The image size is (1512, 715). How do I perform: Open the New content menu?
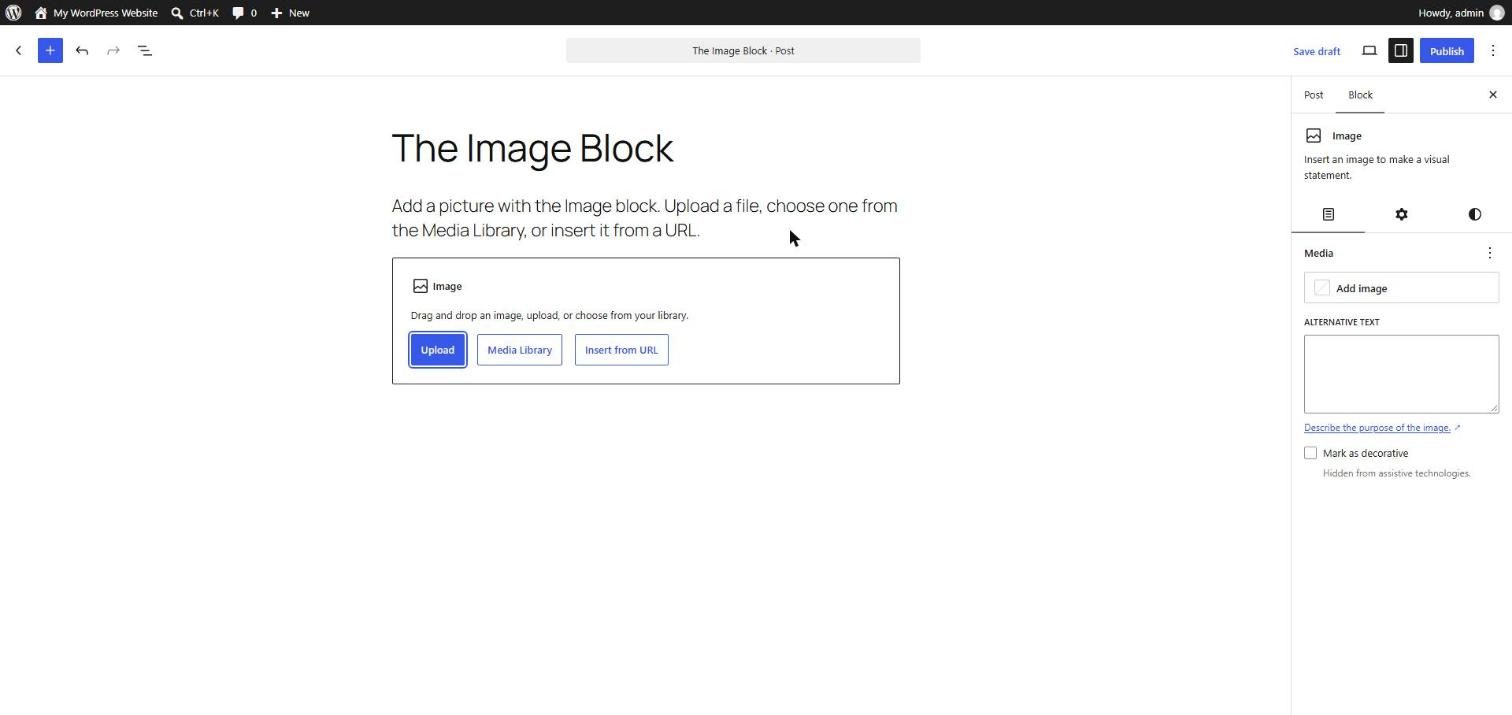(x=290, y=13)
